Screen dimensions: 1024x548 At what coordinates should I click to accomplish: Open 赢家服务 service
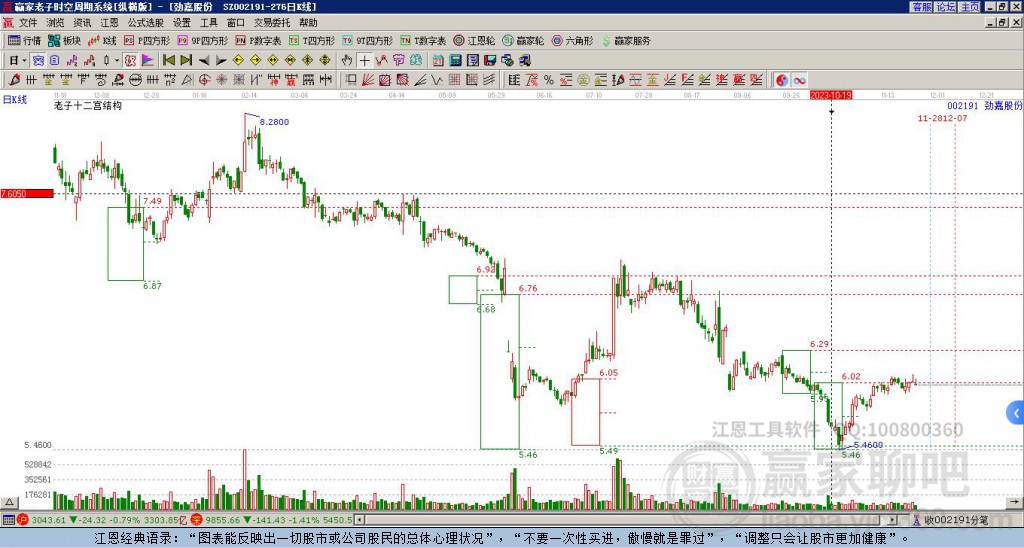click(626, 41)
